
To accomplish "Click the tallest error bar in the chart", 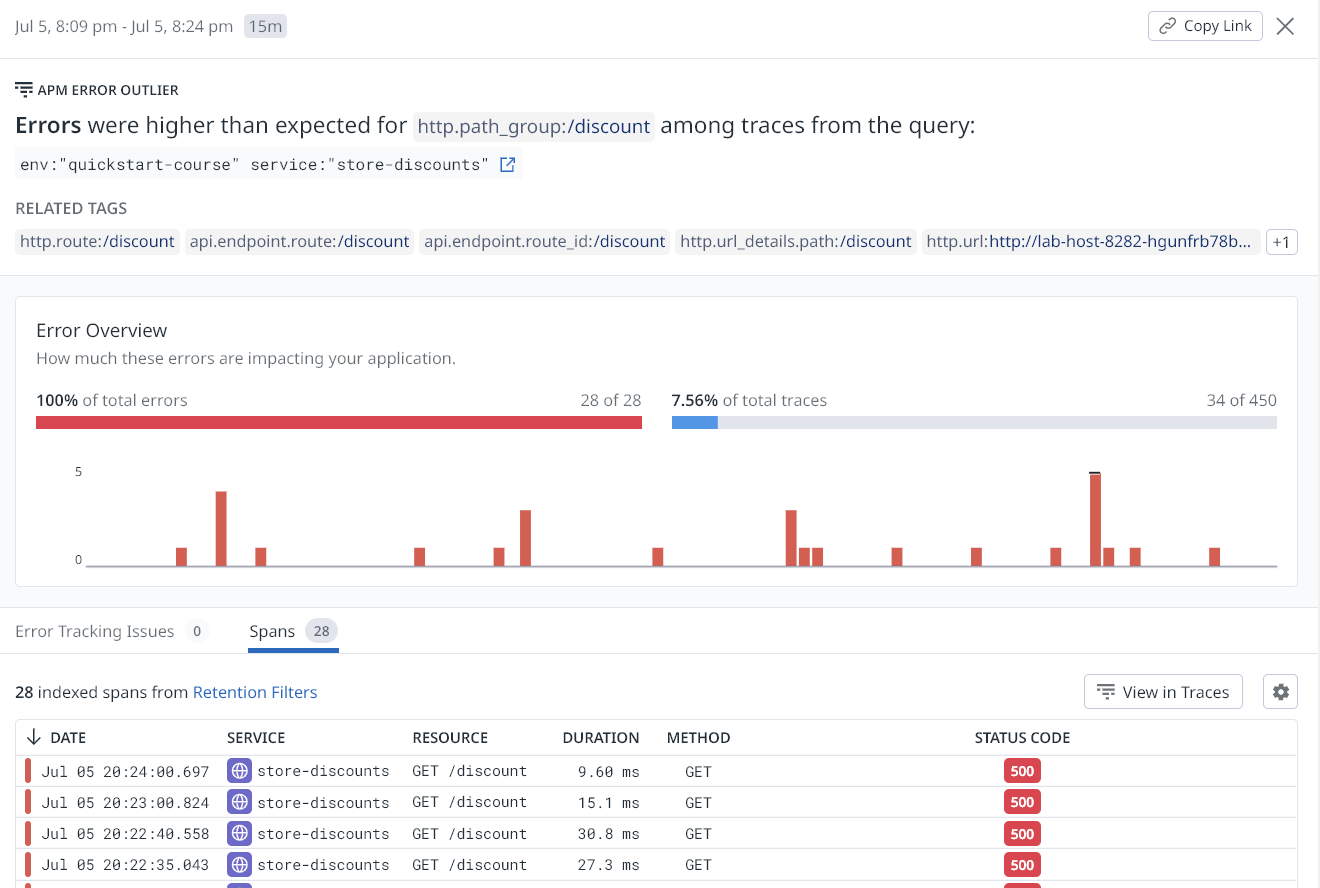I will (x=1095, y=519).
